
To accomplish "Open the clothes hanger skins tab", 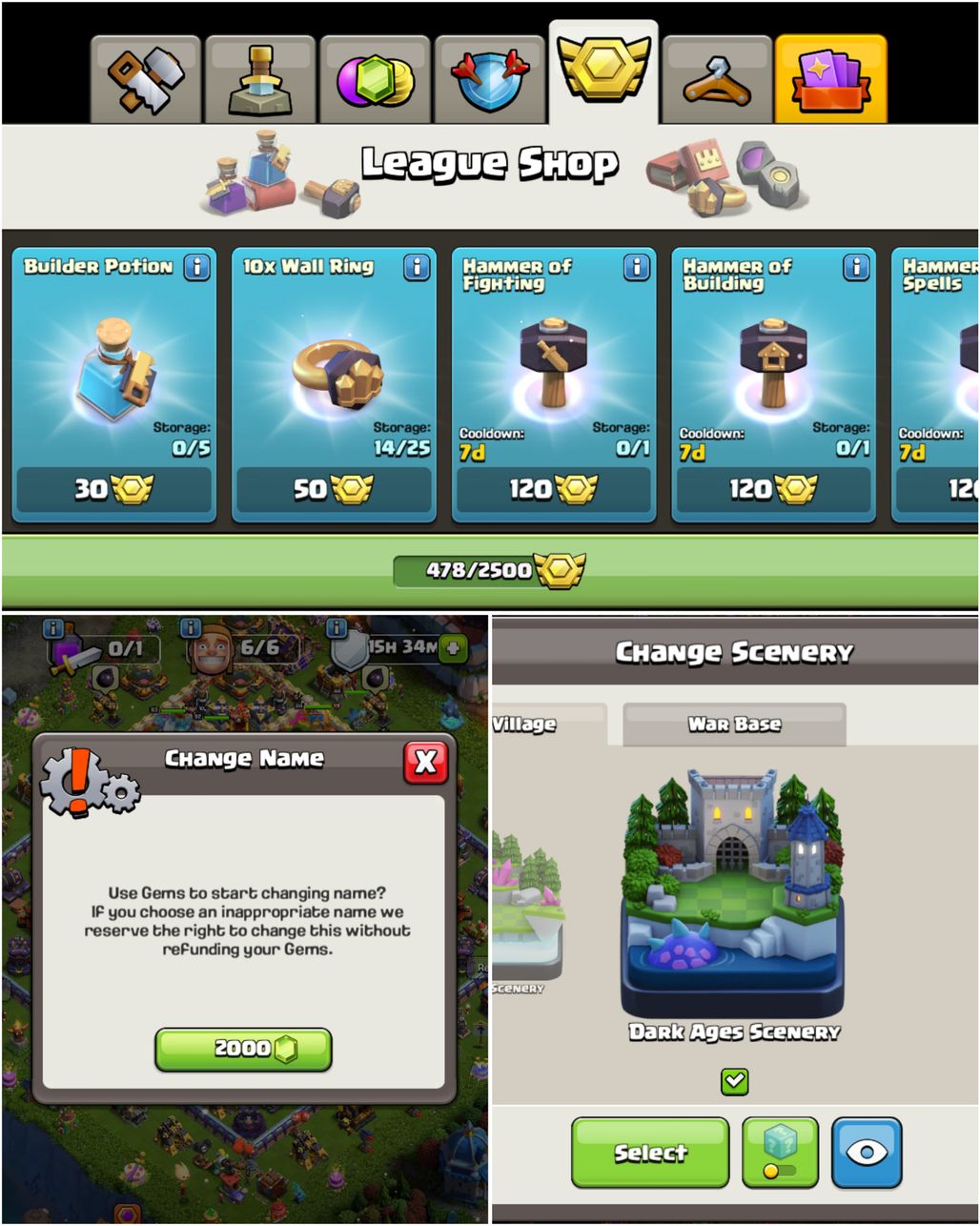I will tap(717, 80).
